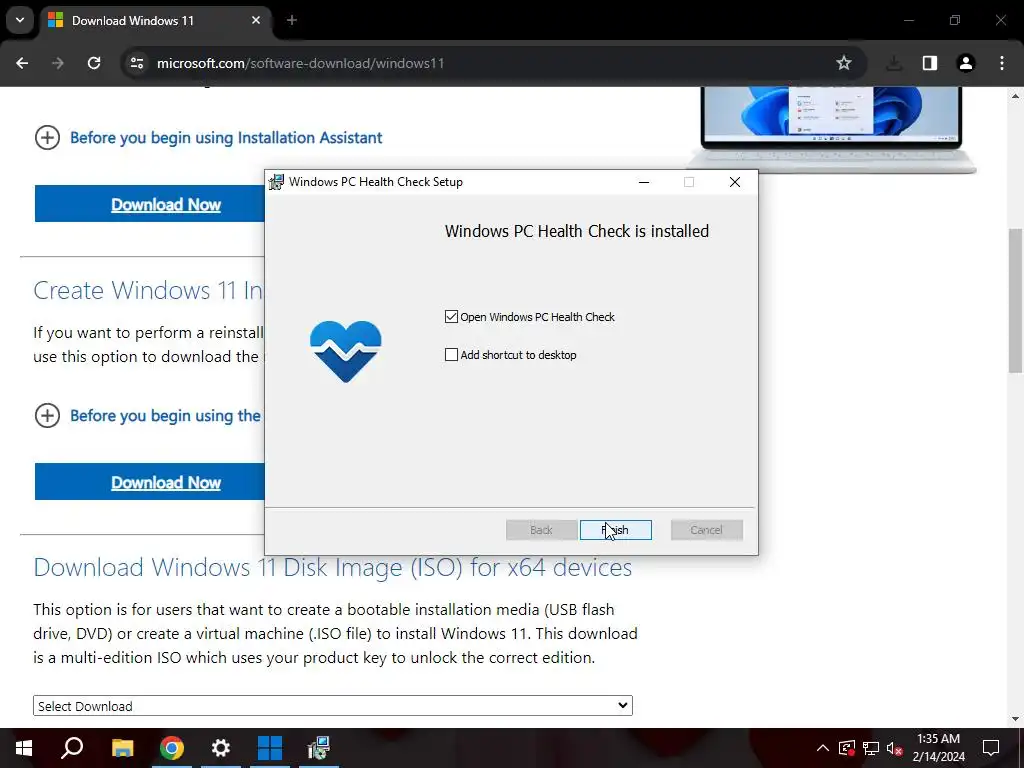Click the Windows 11 laptop image
1024x768 pixels.
pyautogui.click(x=831, y=129)
